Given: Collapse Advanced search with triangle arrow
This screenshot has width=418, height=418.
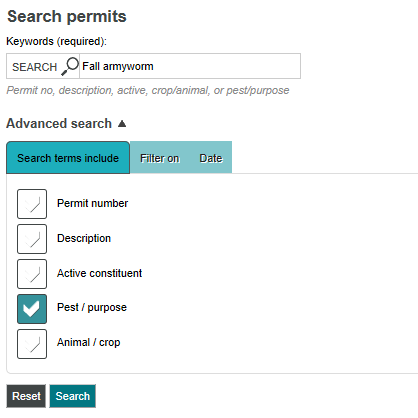Looking at the screenshot, I should click(x=122, y=124).
